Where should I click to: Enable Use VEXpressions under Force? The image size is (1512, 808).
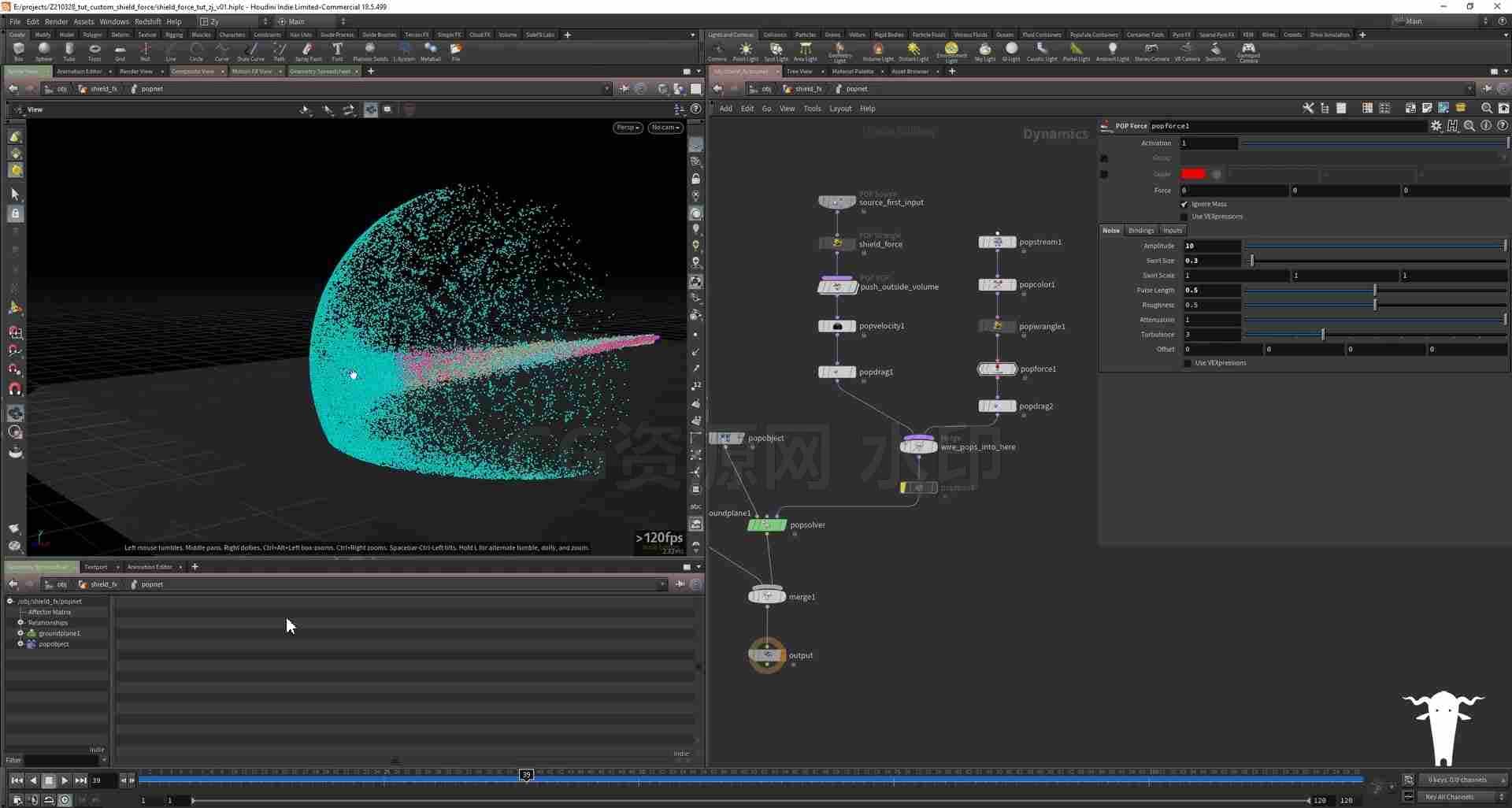click(1184, 217)
